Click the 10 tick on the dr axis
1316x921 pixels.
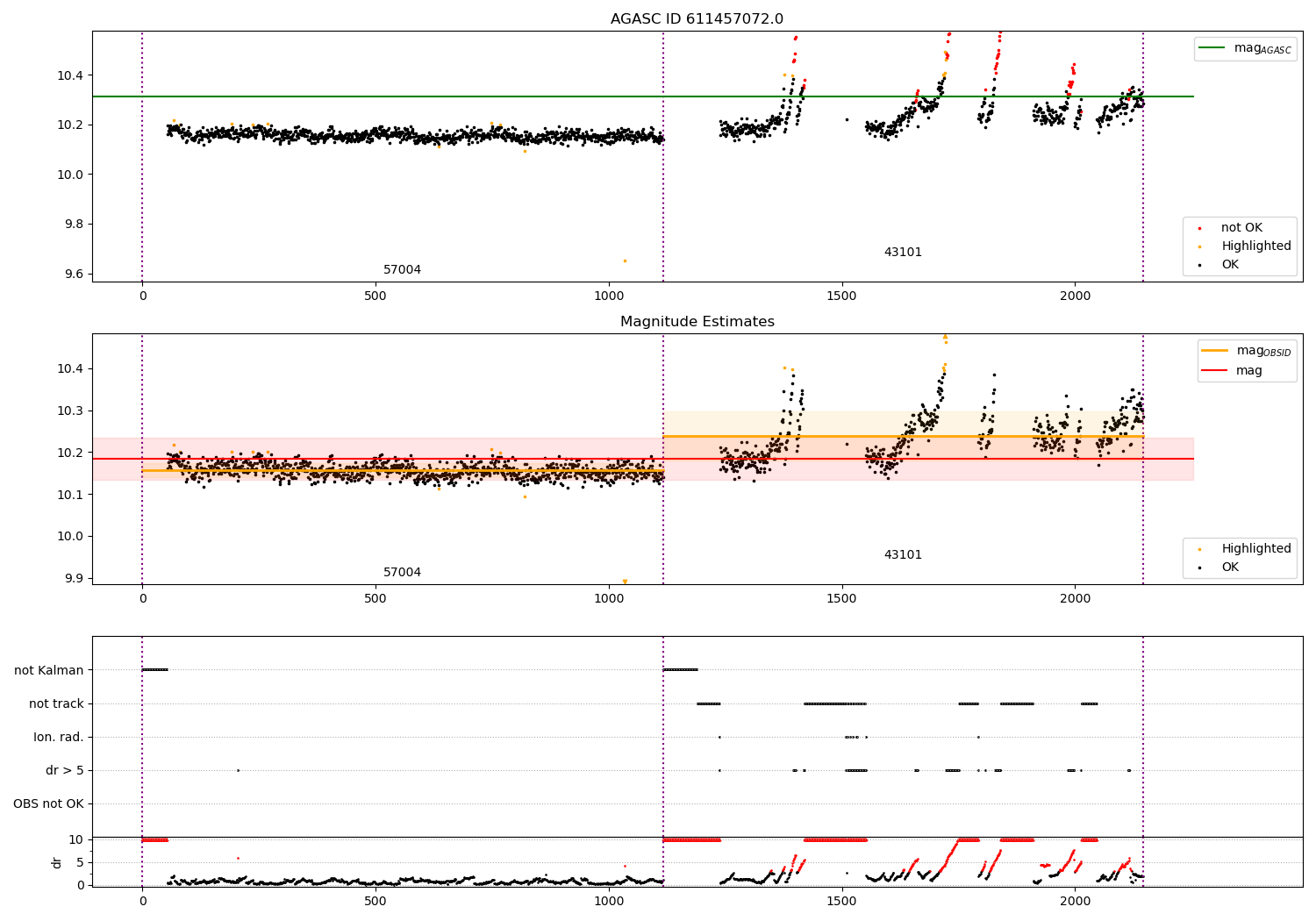76,839
